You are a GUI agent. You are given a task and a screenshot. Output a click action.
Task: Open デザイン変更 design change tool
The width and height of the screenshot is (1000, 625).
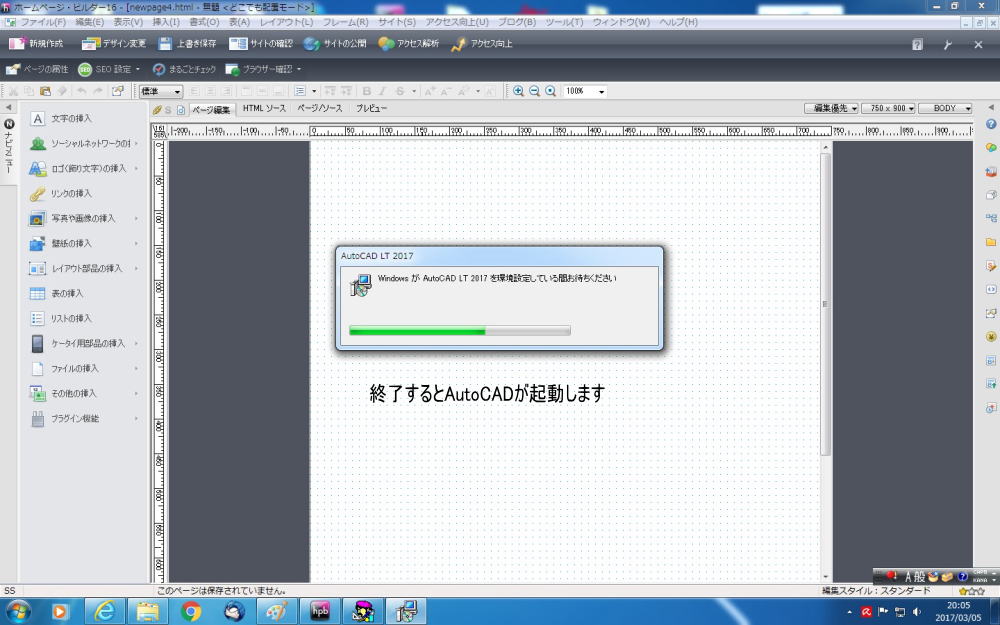pos(114,44)
